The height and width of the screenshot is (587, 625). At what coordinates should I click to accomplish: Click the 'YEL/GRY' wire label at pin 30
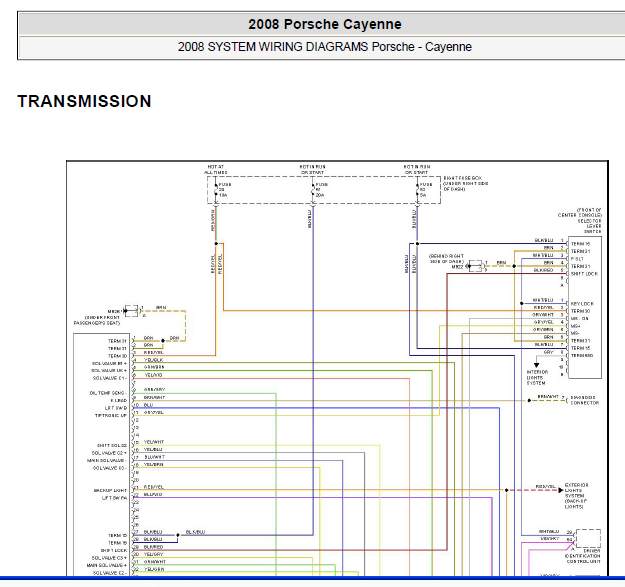(153, 554)
